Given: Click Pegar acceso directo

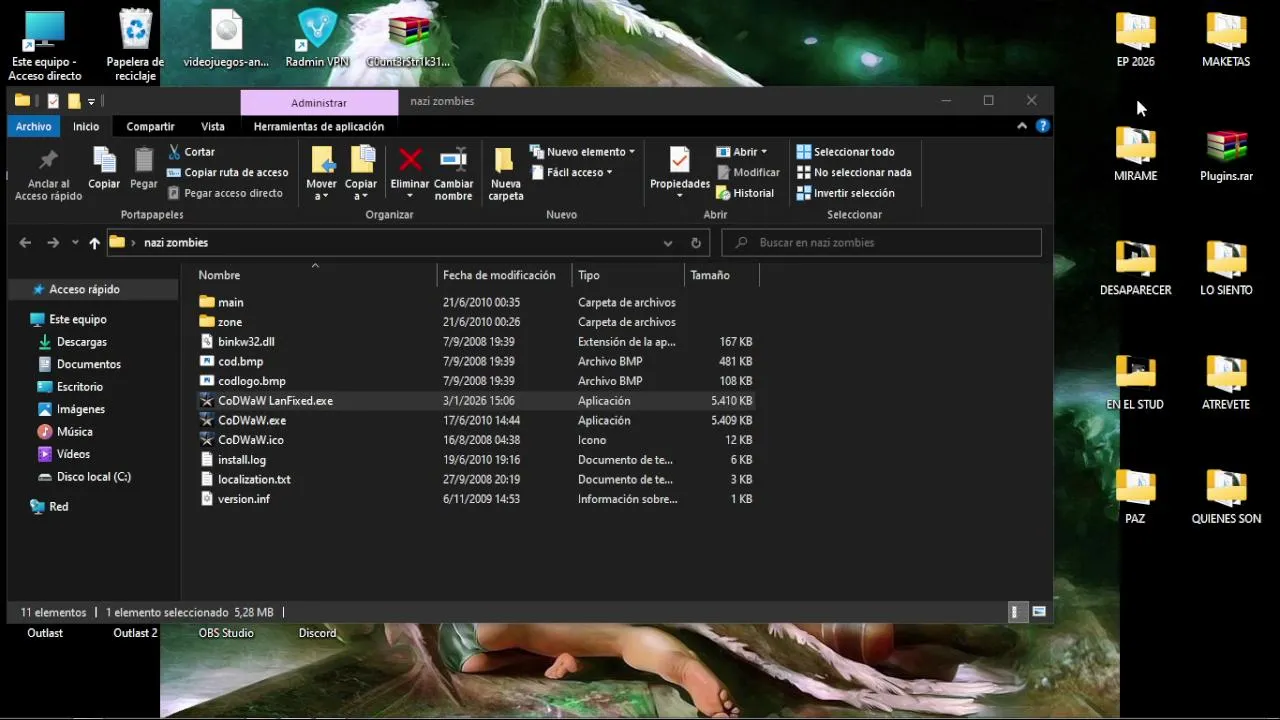Looking at the screenshot, I should pos(225,193).
